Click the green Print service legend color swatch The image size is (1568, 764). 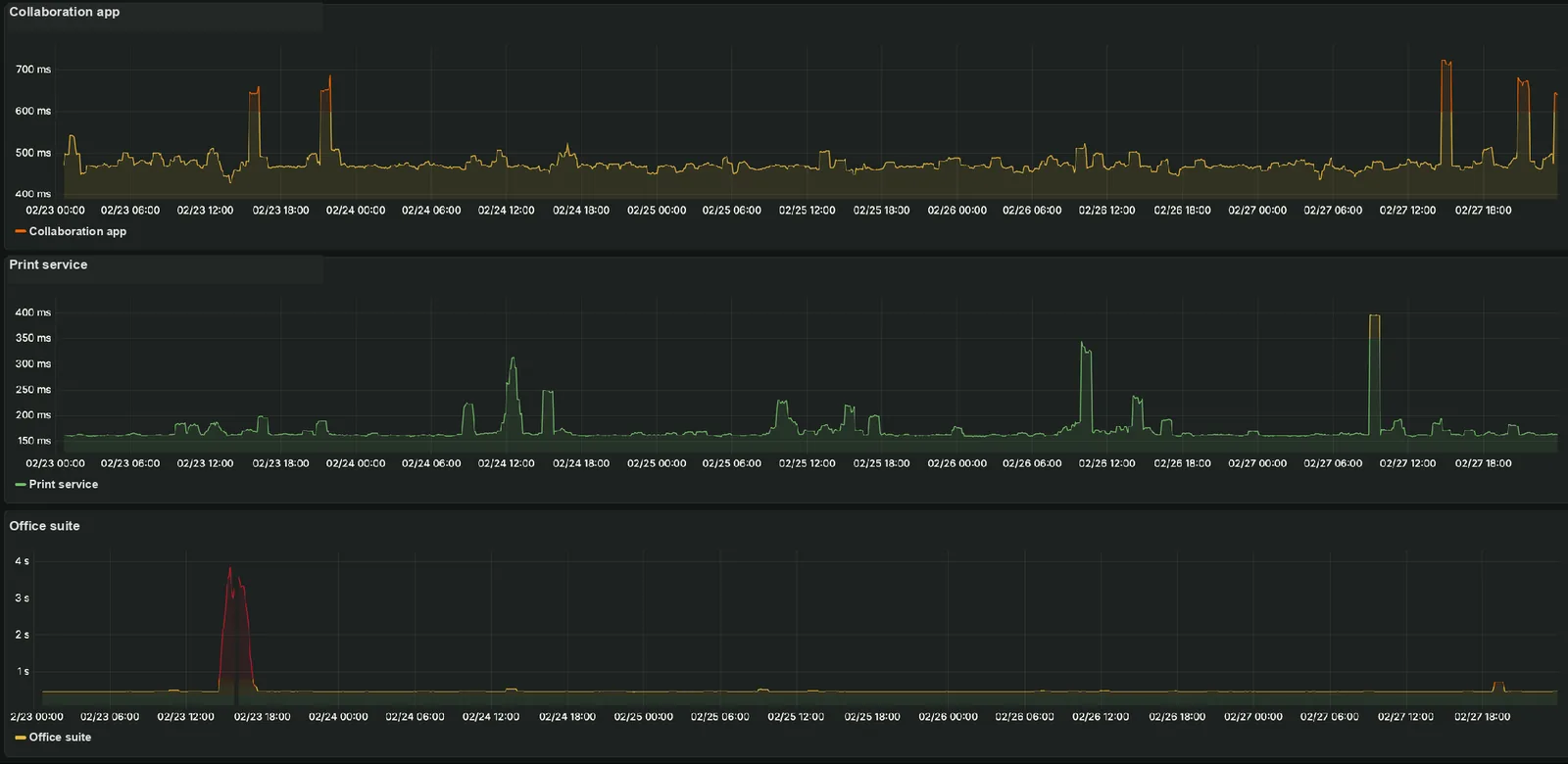[21, 484]
